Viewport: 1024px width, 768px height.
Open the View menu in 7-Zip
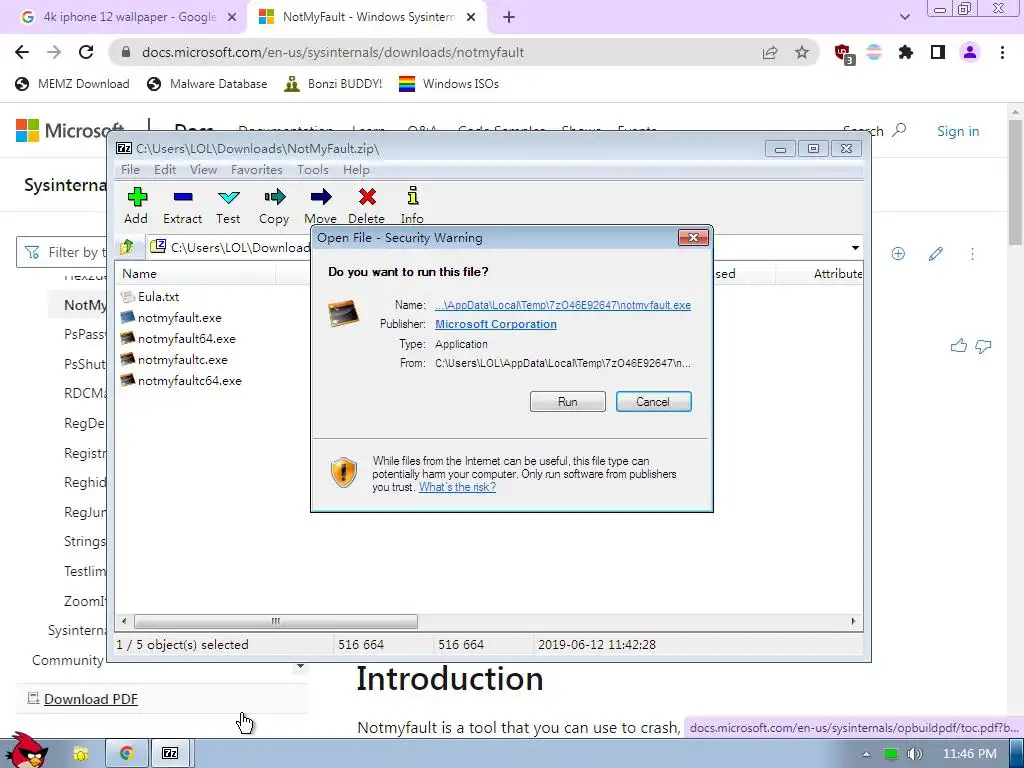[x=203, y=170]
